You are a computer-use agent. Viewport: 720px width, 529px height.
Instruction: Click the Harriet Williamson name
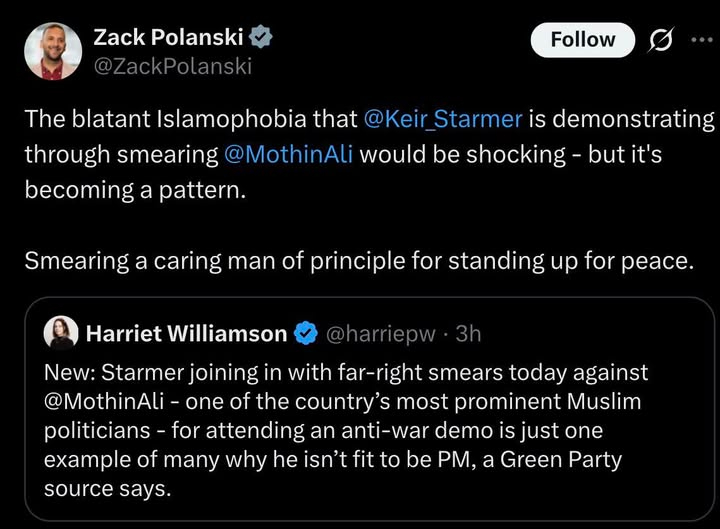tap(186, 333)
